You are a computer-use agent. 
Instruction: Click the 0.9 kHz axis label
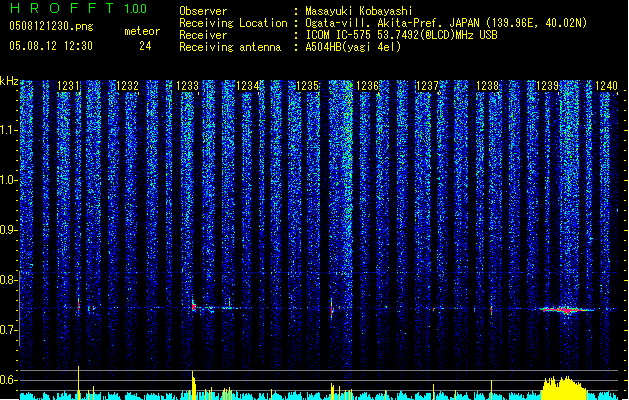(x=9, y=230)
